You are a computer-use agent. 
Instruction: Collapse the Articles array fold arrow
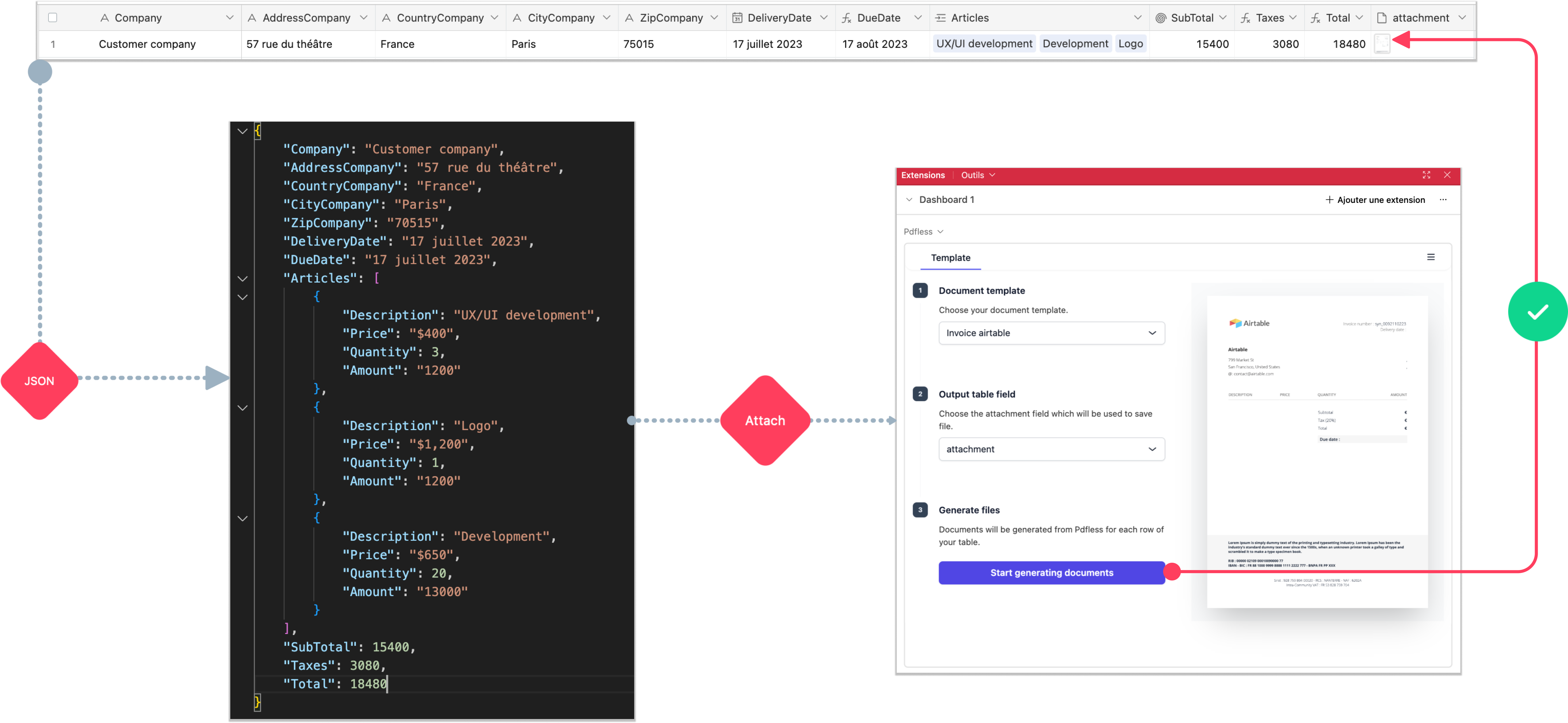click(242, 278)
